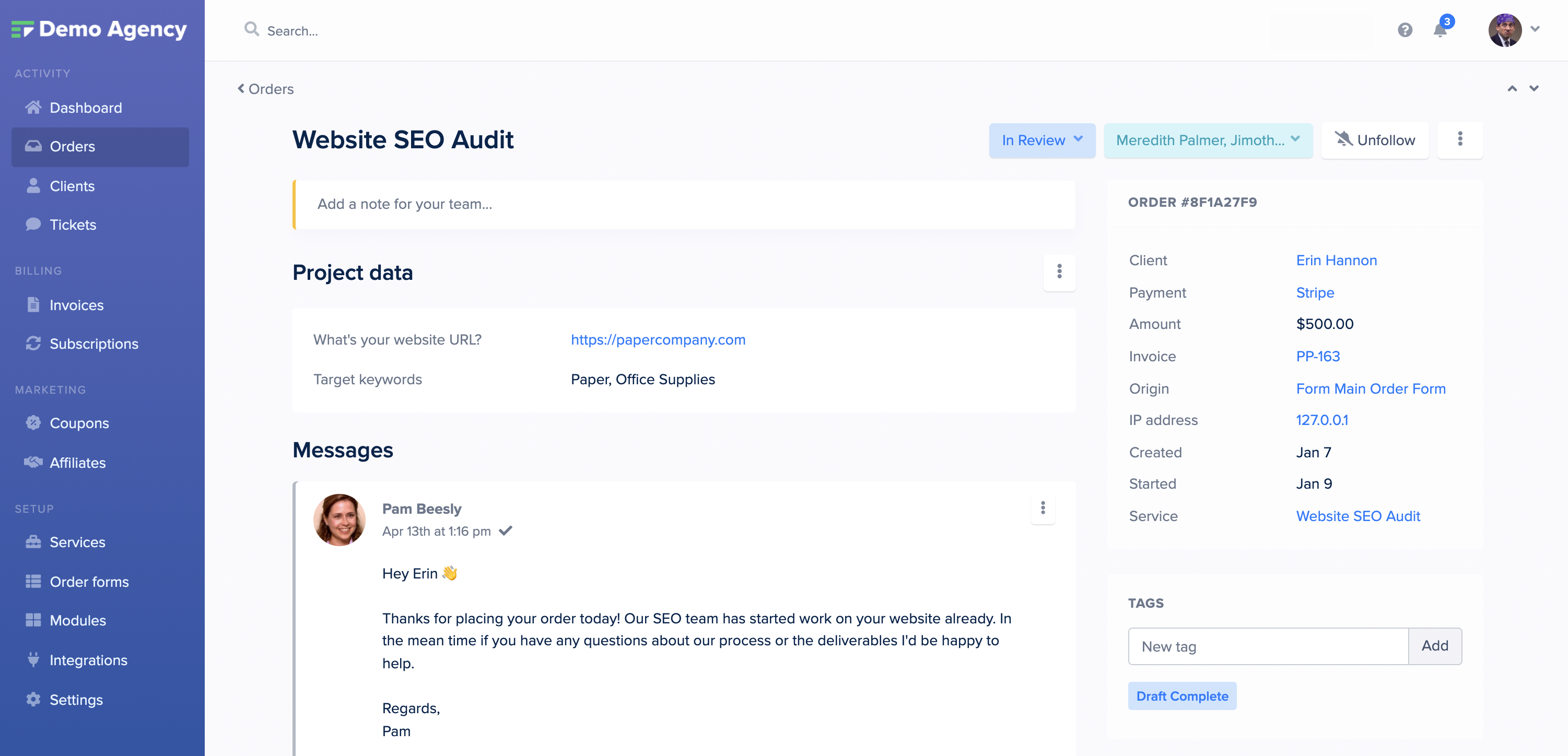This screenshot has width=1568, height=756.
Task: Select the Clients section
Action: point(72,185)
